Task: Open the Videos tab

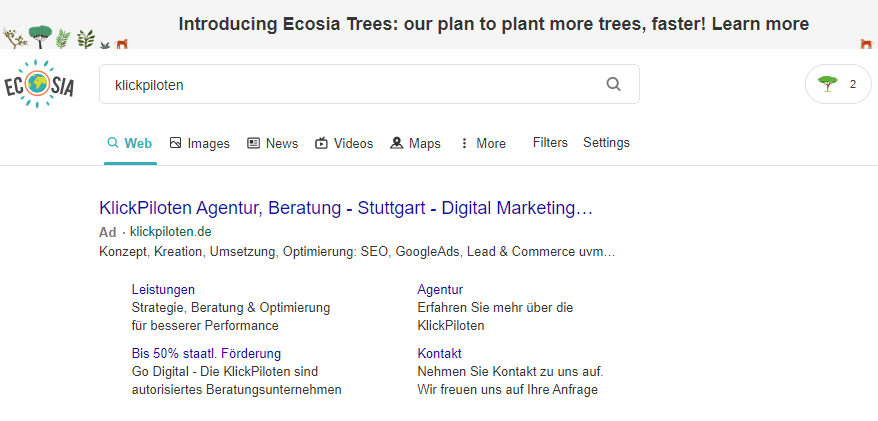Action: pos(344,143)
